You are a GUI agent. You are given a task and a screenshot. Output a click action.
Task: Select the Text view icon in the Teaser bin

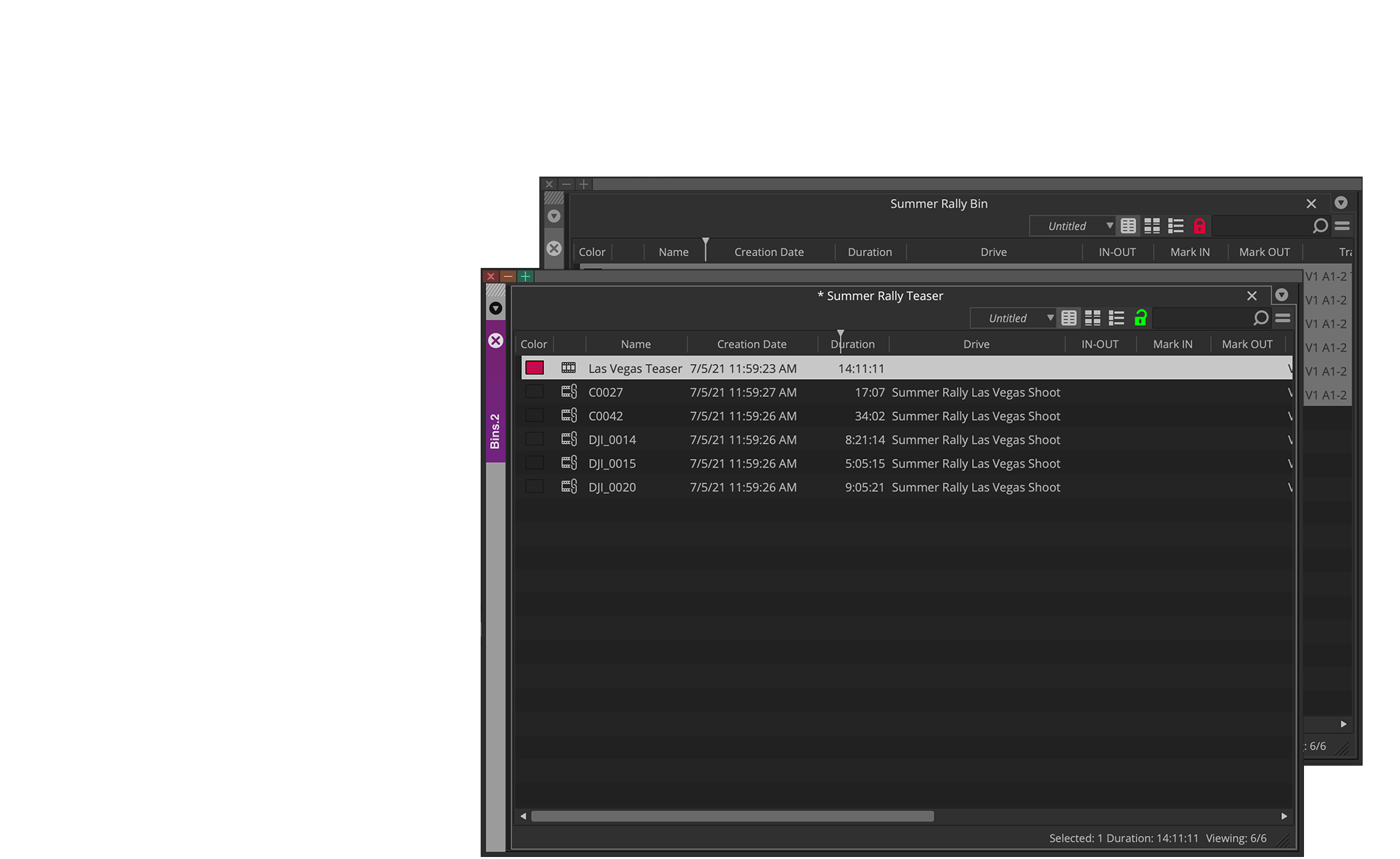coord(1069,318)
